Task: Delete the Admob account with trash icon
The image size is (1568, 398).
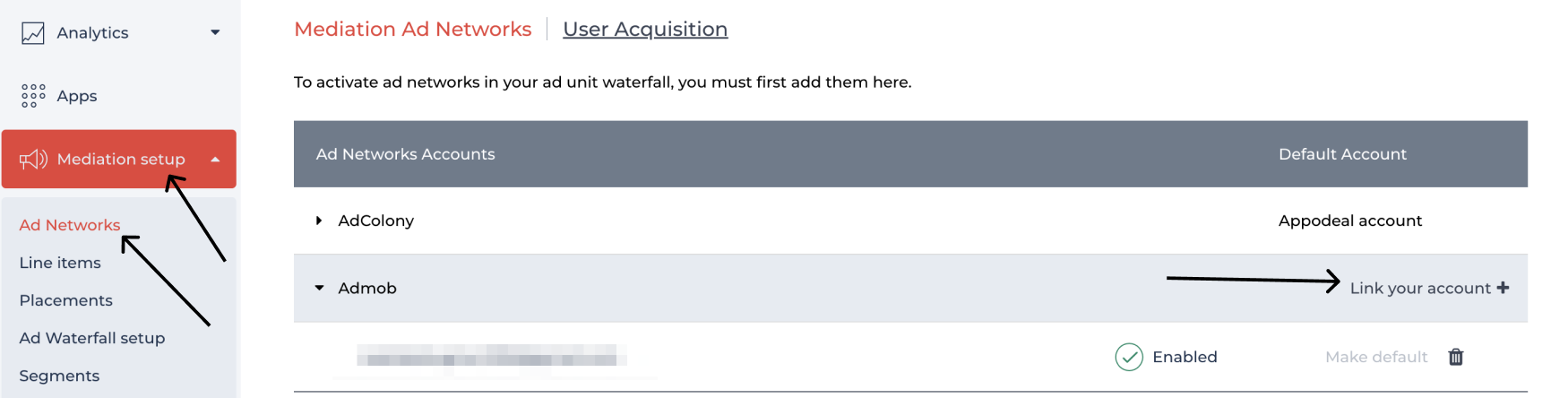Action: pos(1456,357)
